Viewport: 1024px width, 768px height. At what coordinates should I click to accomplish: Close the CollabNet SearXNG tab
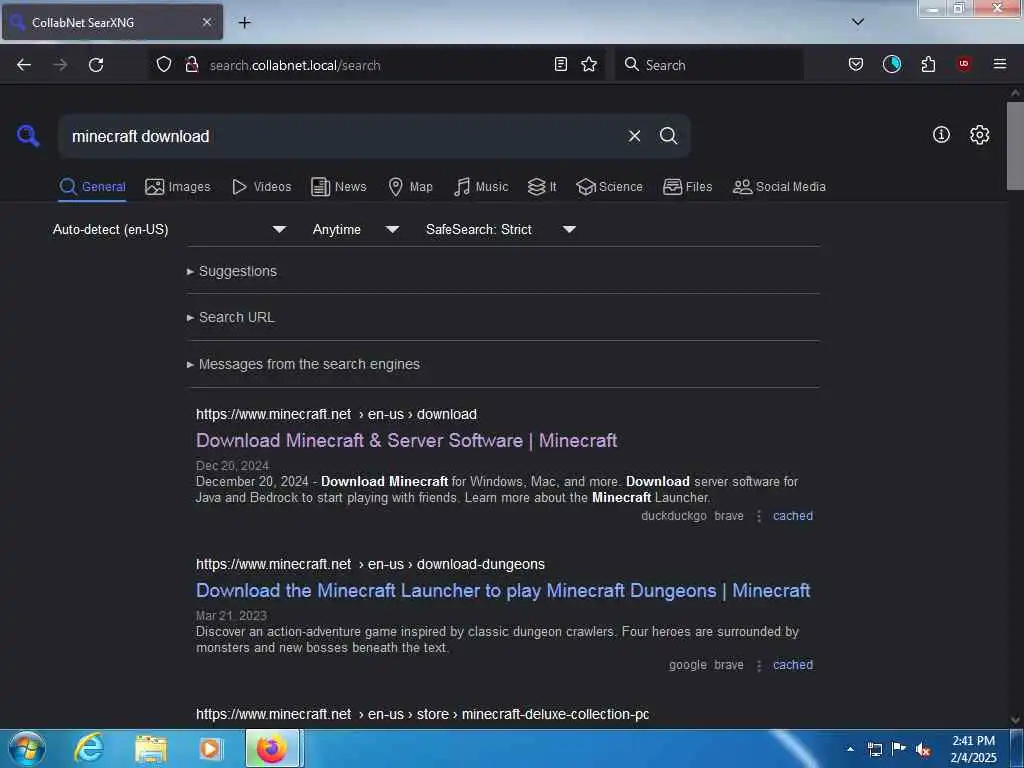click(x=207, y=22)
